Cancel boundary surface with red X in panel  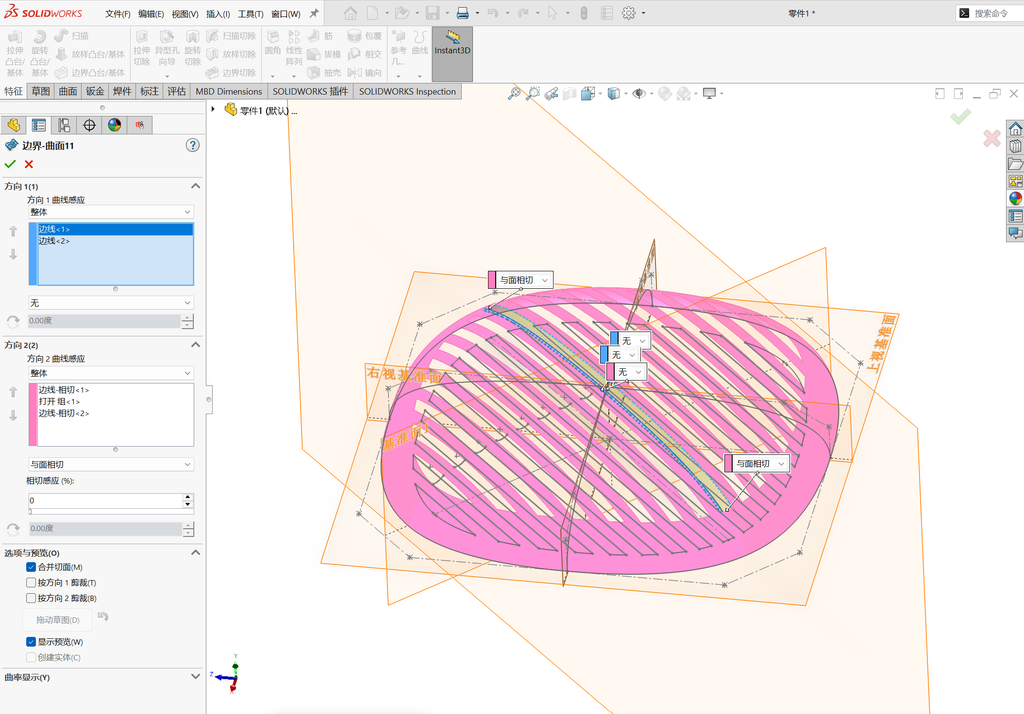click(x=29, y=164)
